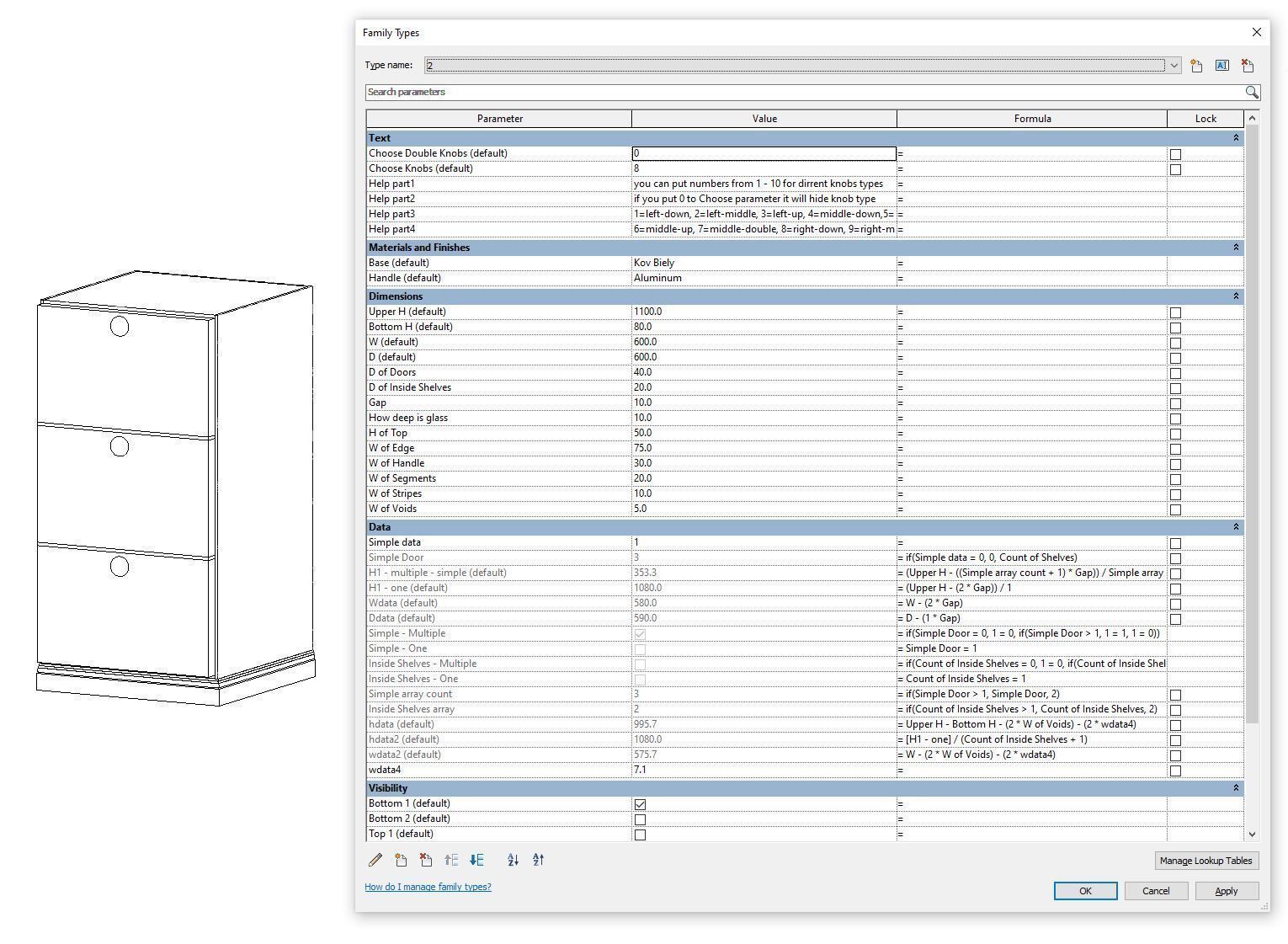The width and height of the screenshot is (1288, 944).
Task: Click the Base material value Kov Biely
Action: tap(764, 263)
